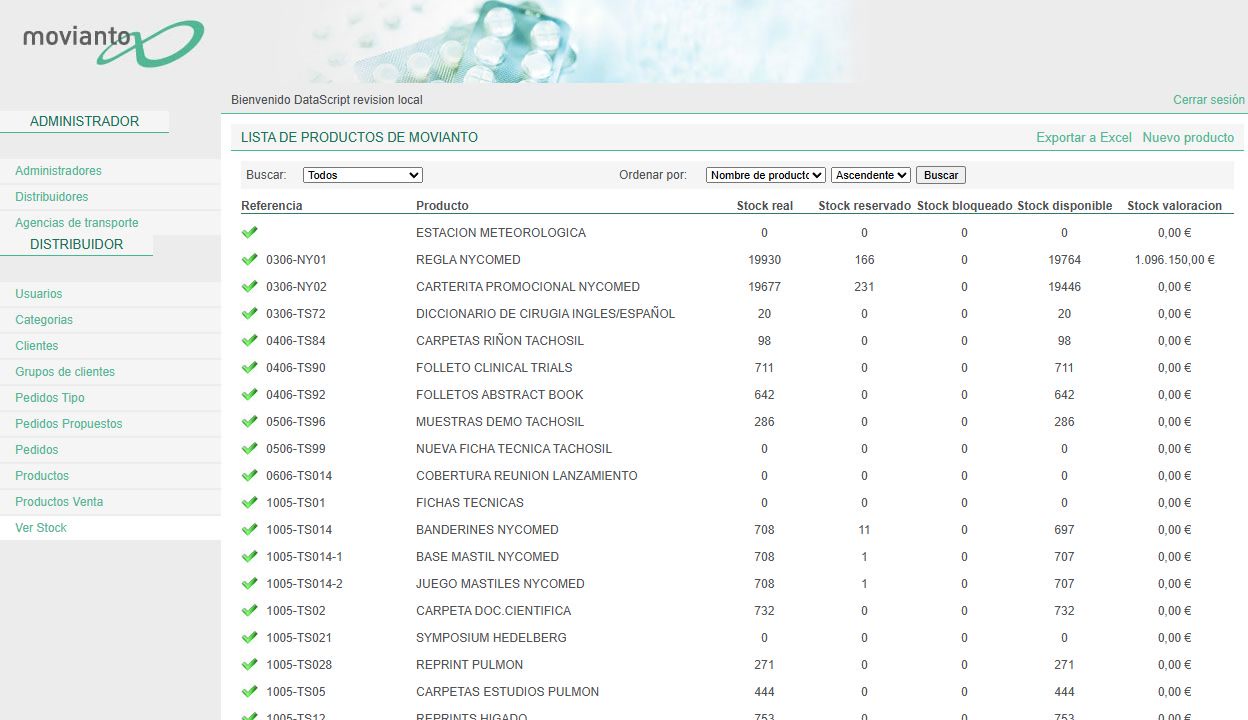Click Stock valoracion column header
The width and height of the screenshot is (1248, 720).
[1175, 206]
